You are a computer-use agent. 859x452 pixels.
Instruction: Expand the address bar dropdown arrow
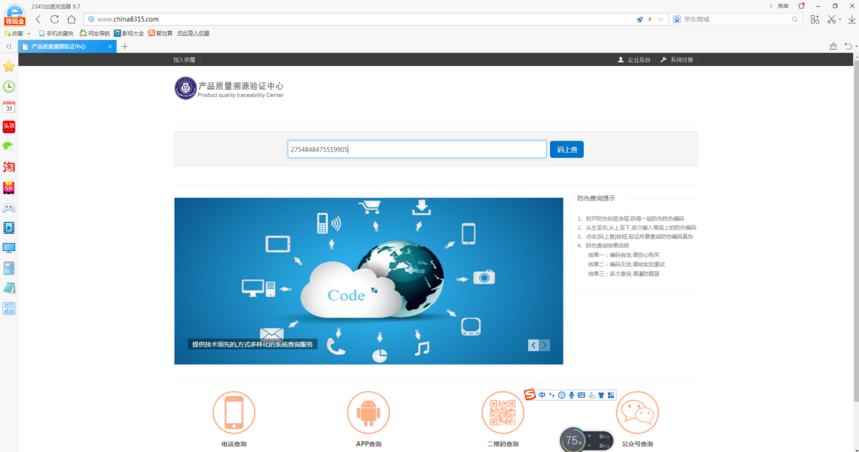(661, 19)
